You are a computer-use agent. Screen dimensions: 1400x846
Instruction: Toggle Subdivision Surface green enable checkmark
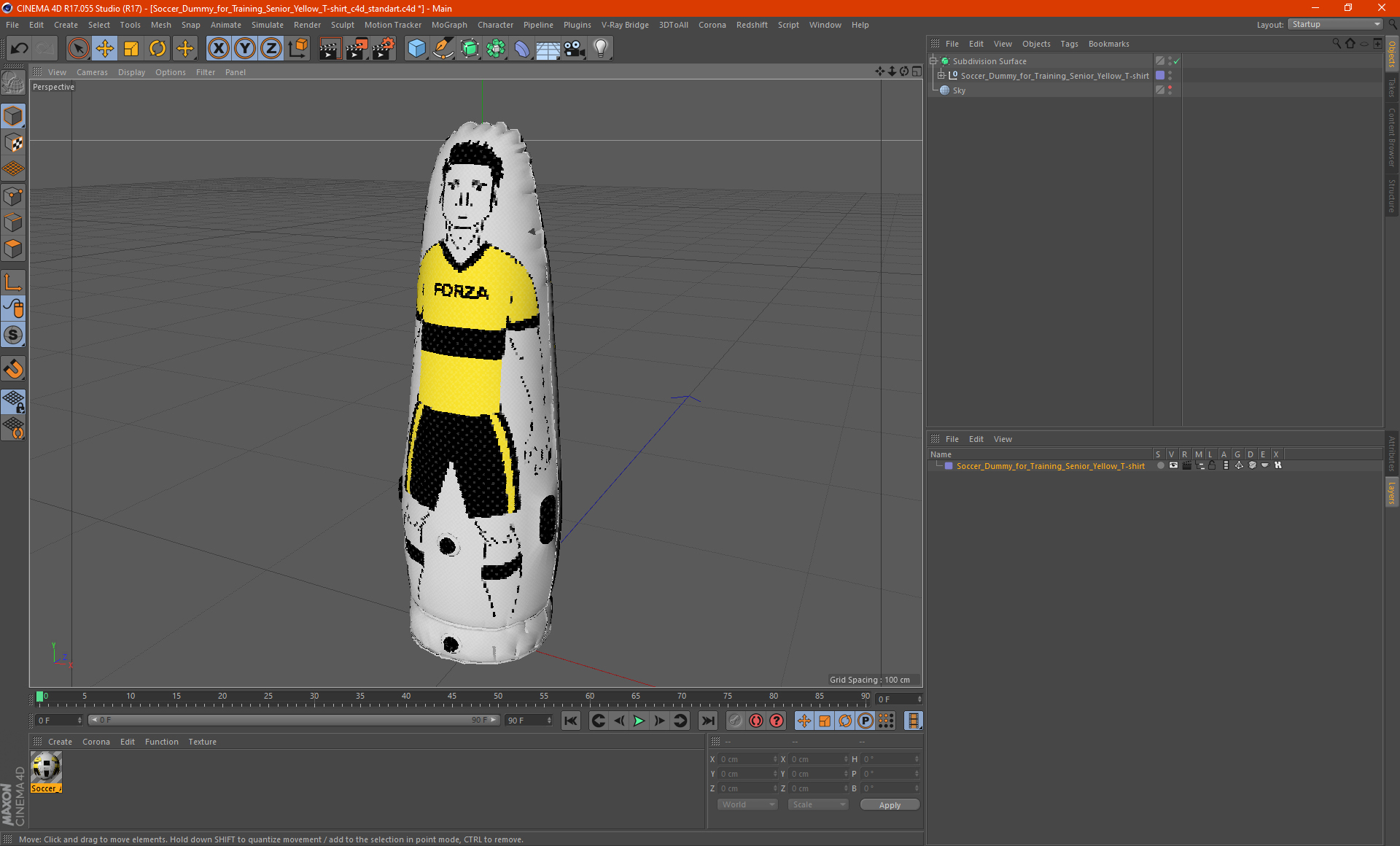click(x=1176, y=61)
